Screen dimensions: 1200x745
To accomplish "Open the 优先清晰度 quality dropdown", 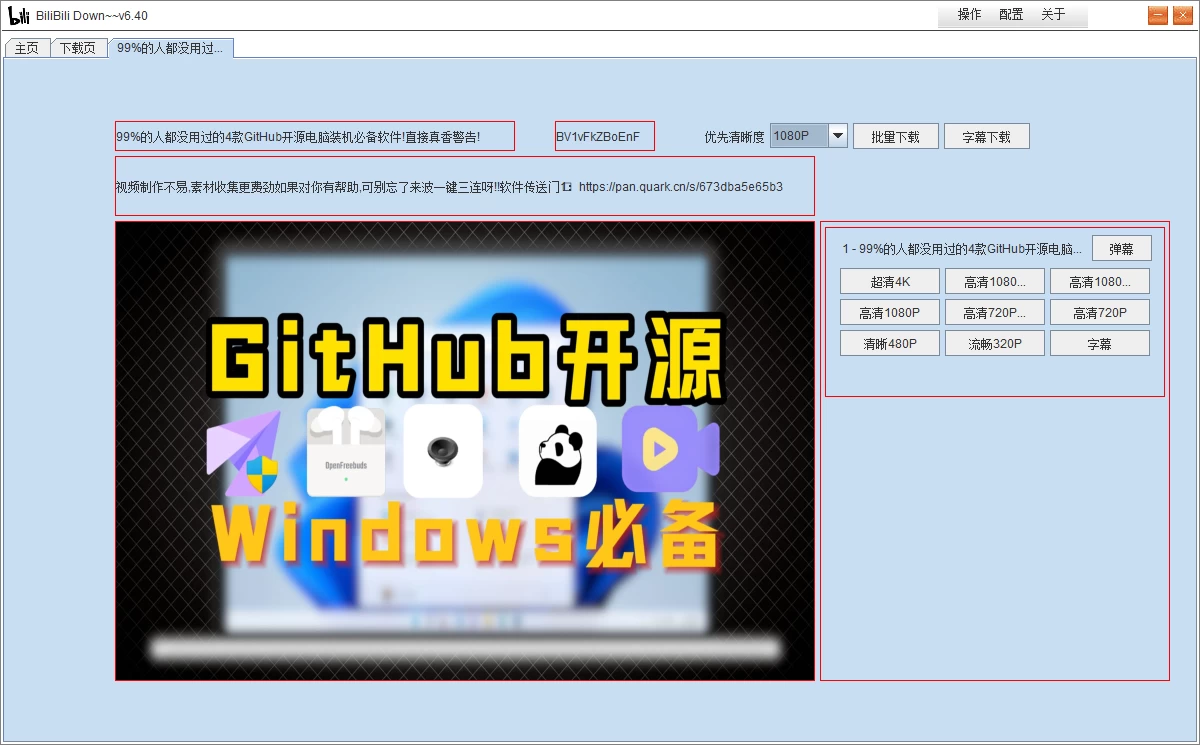I will pyautogui.click(x=836, y=135).
